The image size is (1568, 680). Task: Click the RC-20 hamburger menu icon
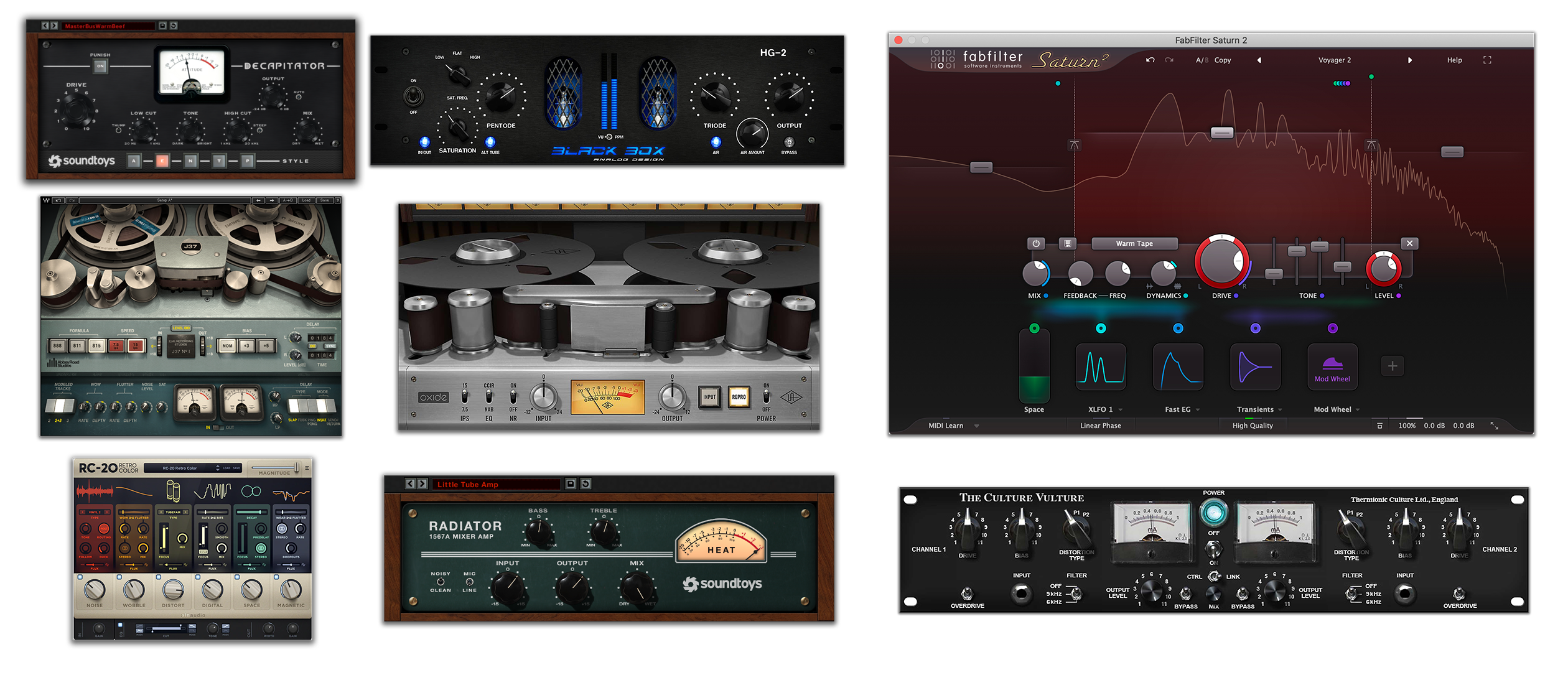(x=306, y=468)
